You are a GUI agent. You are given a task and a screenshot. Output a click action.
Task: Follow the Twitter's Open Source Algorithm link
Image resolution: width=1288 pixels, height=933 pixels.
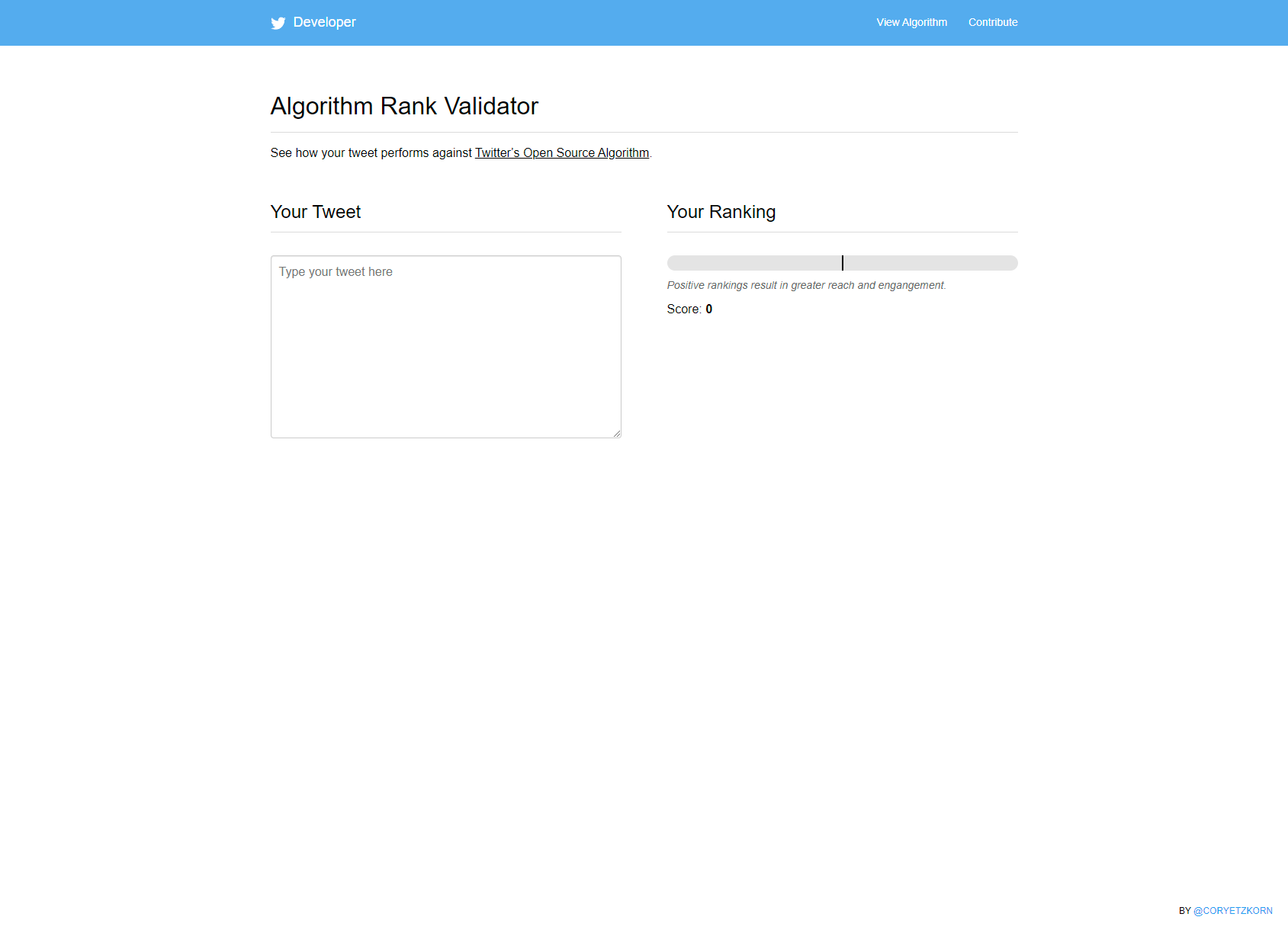point(562,152)
